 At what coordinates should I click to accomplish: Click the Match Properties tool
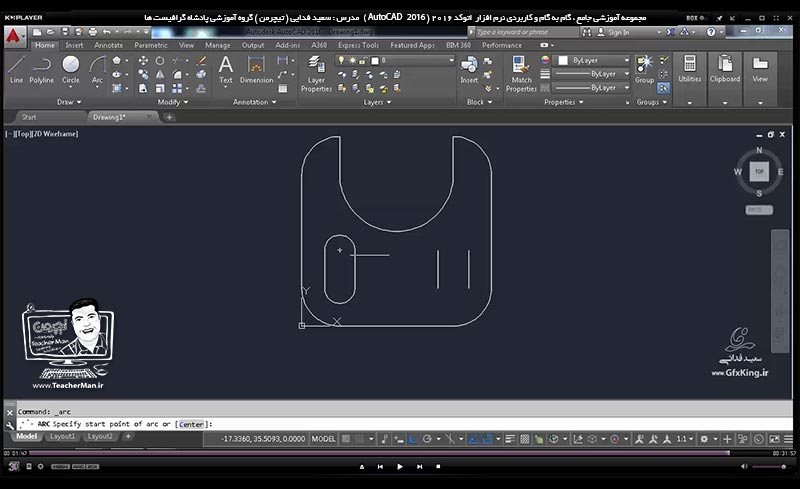(x=521, y=74)
